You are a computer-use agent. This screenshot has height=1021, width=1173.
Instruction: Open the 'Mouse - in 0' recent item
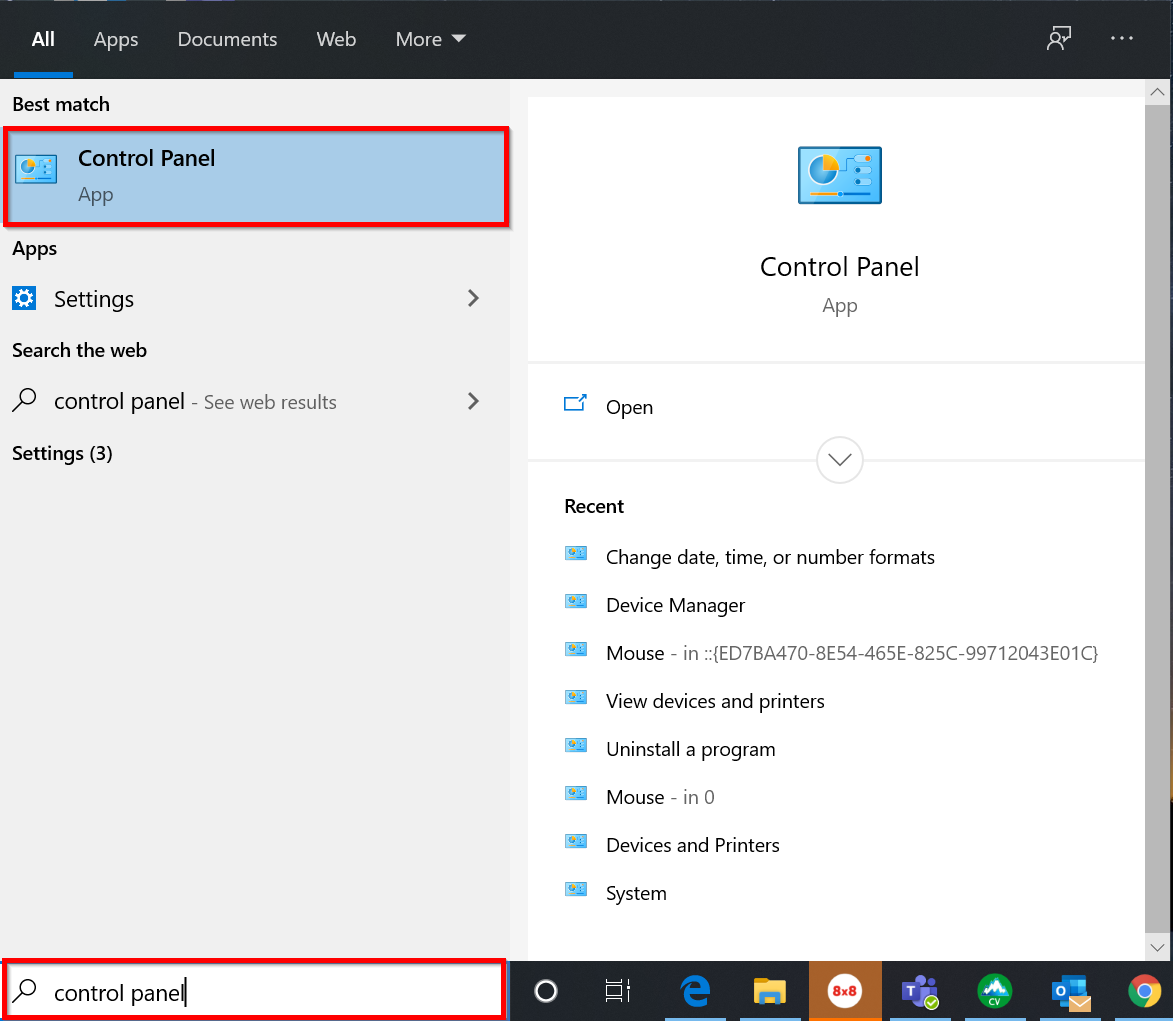pos(660,797)
